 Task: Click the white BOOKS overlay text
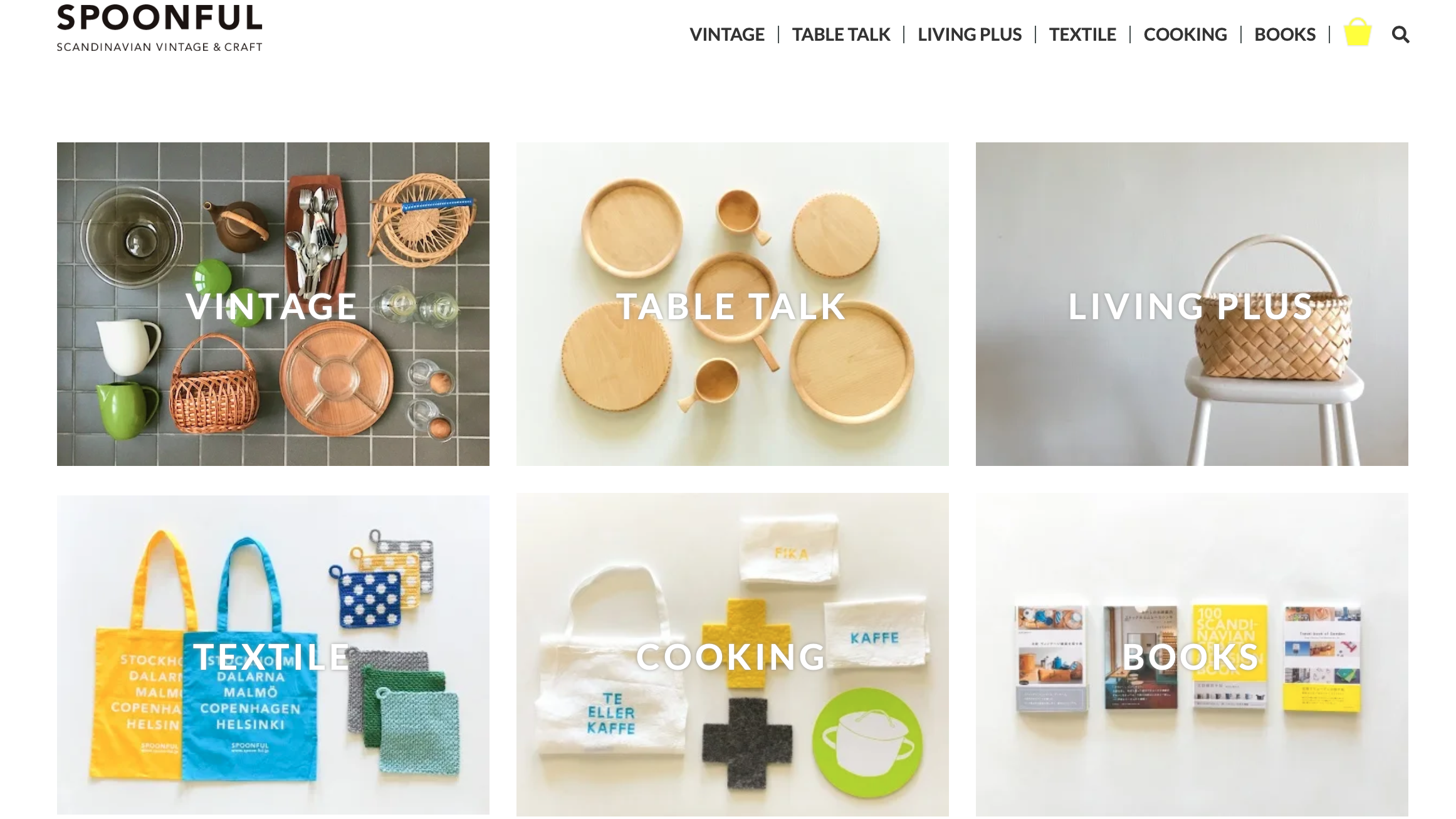coord(1190,657)
